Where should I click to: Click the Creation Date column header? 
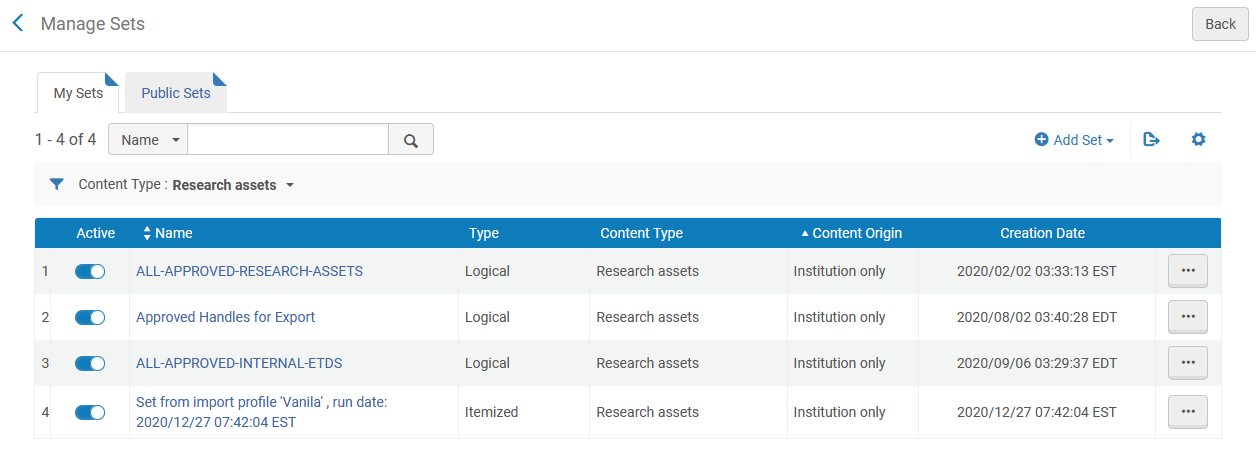point(1042,233)
